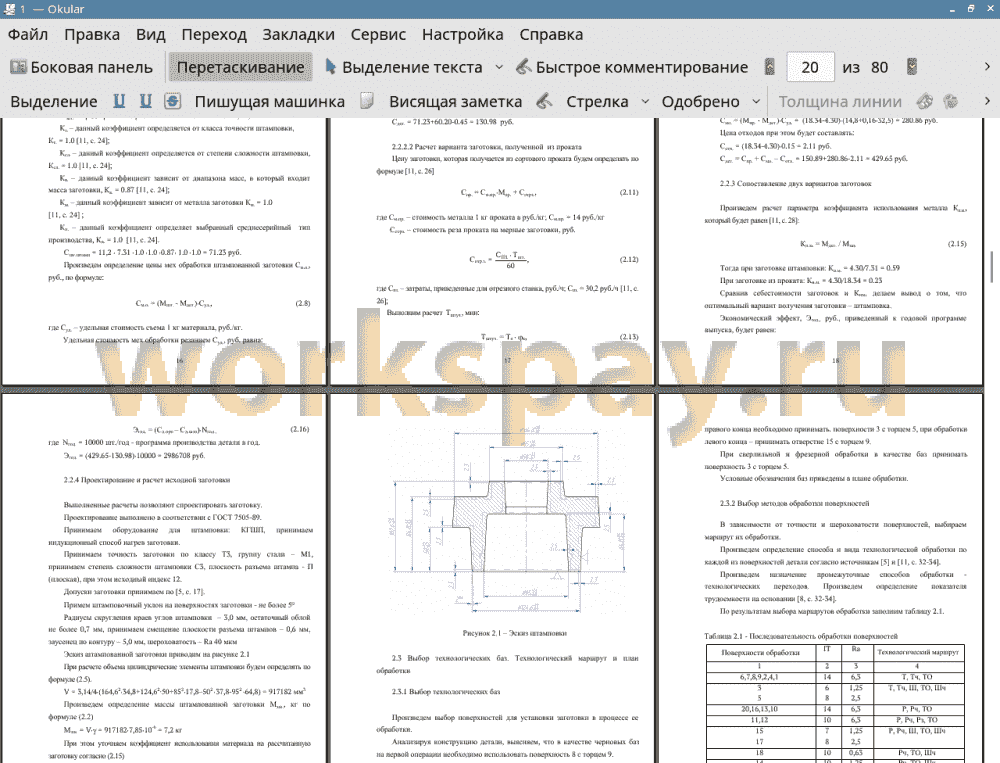Screen dimensions: 1000x763
Task: Expand the top toolbar overflow chevron
Action: coord(987,67)
